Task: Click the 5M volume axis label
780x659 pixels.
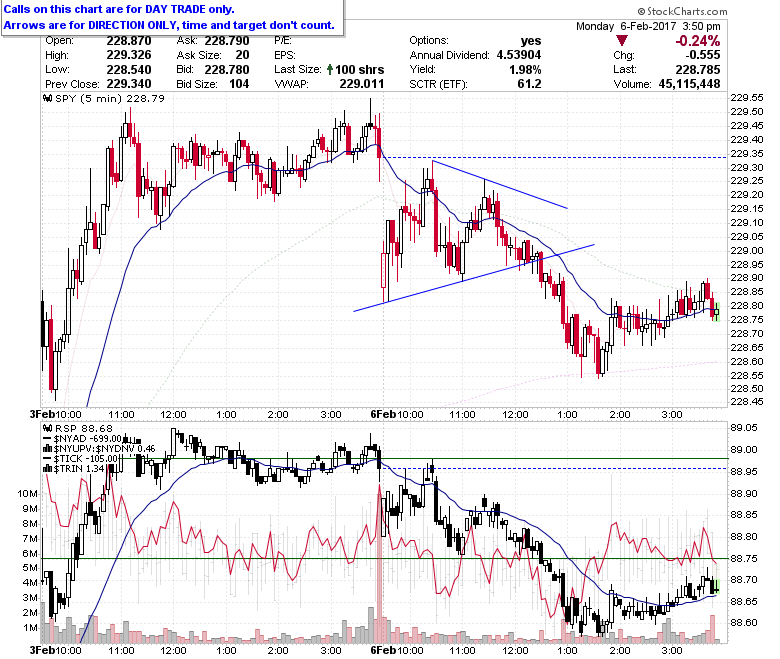Action: point(30,567)
